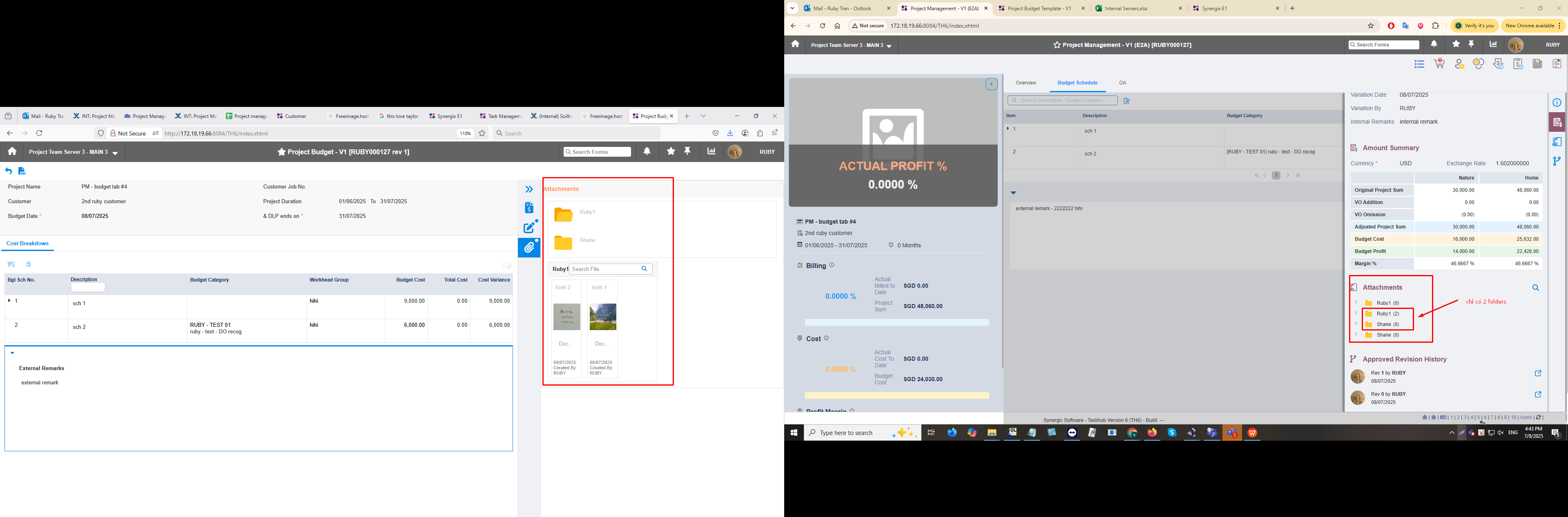This screenshot has width=1568, height=517.
Task: Switch to the Overview tab
Action: (1026, 83)
